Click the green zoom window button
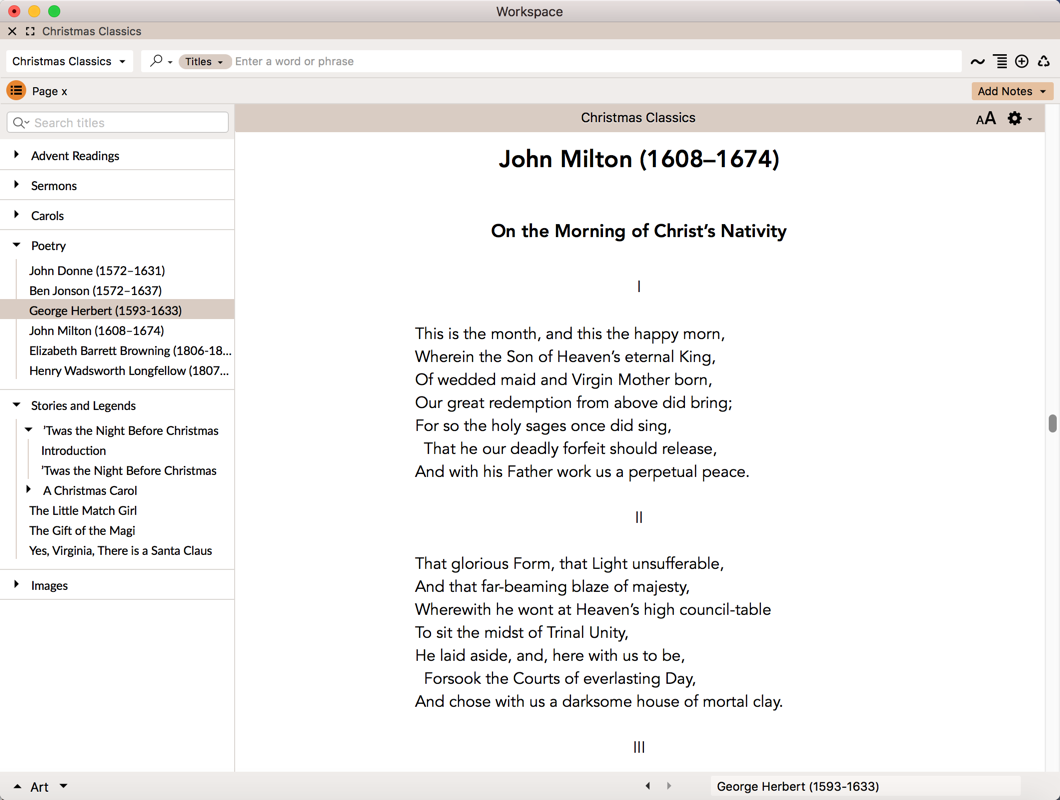Viewport: 1060px width, 800px height. 54,11
